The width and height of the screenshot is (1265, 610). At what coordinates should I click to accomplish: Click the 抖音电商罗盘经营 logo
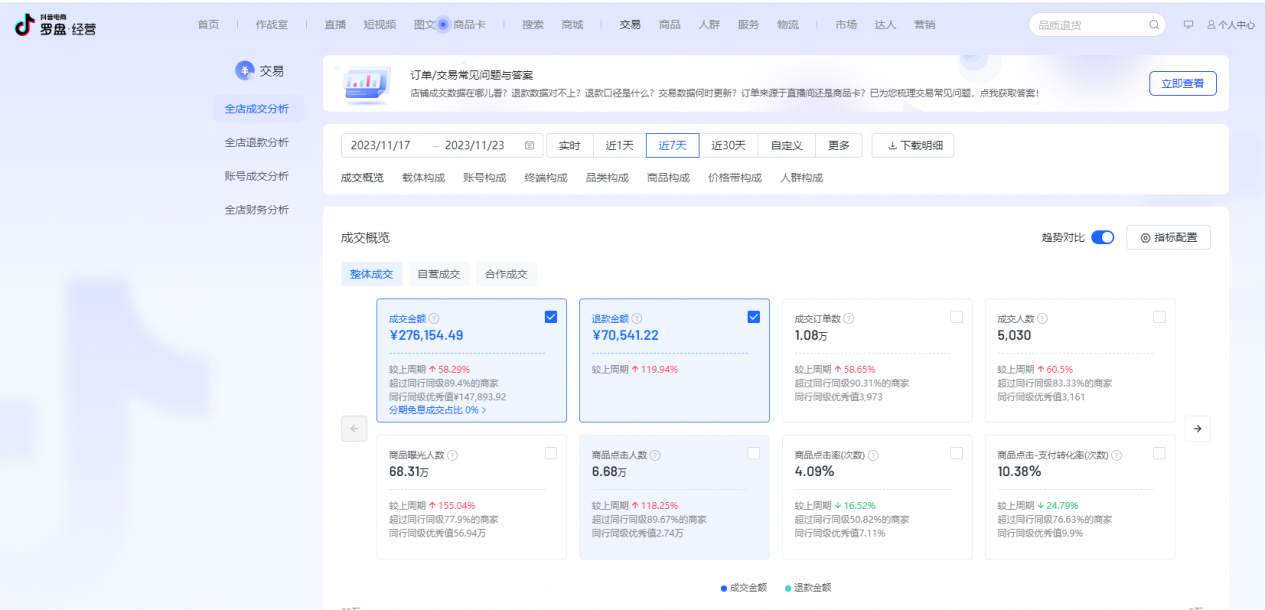pyautogui.click(x=55, y=24)
